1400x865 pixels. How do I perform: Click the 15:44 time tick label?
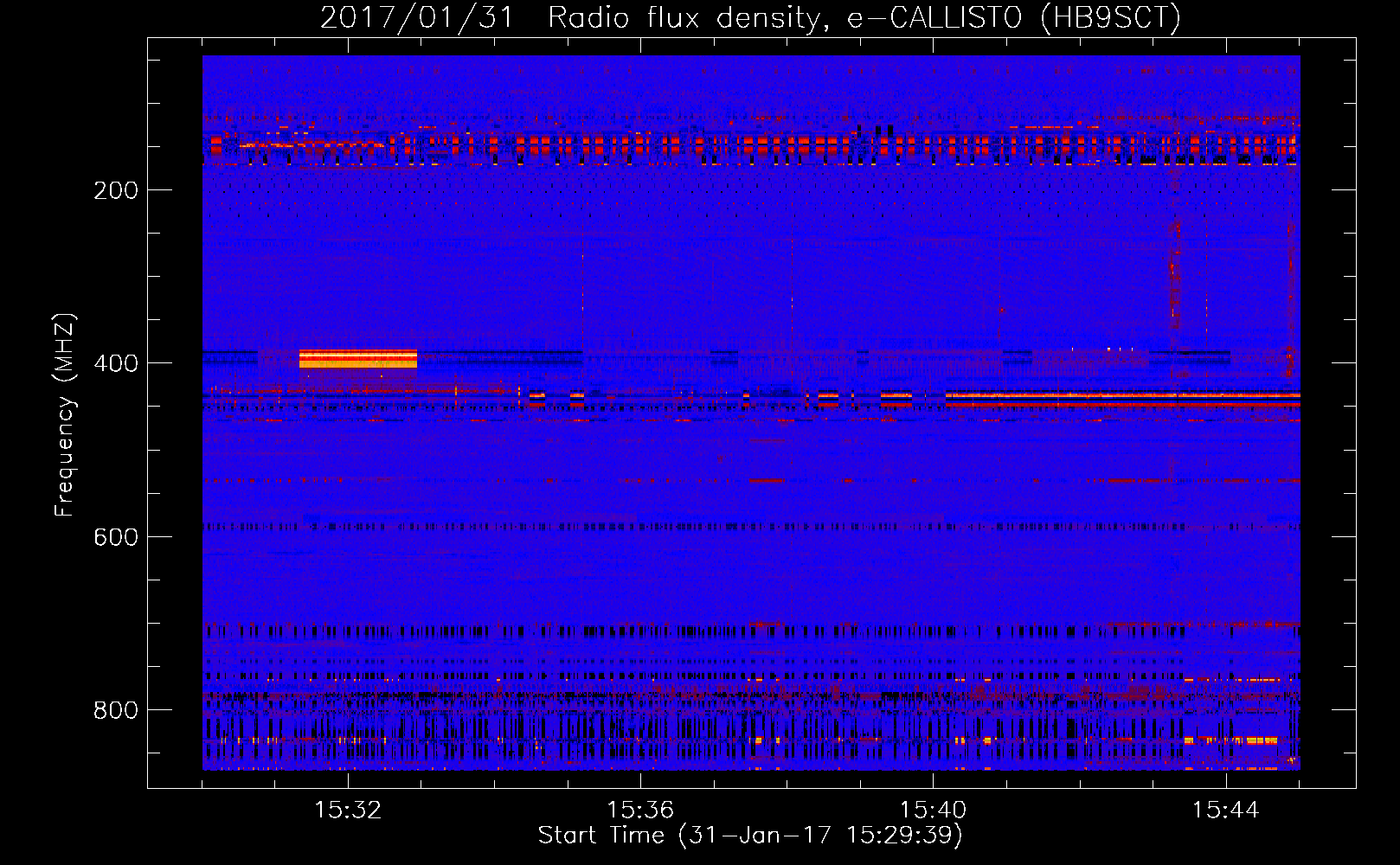(1225, 810)
